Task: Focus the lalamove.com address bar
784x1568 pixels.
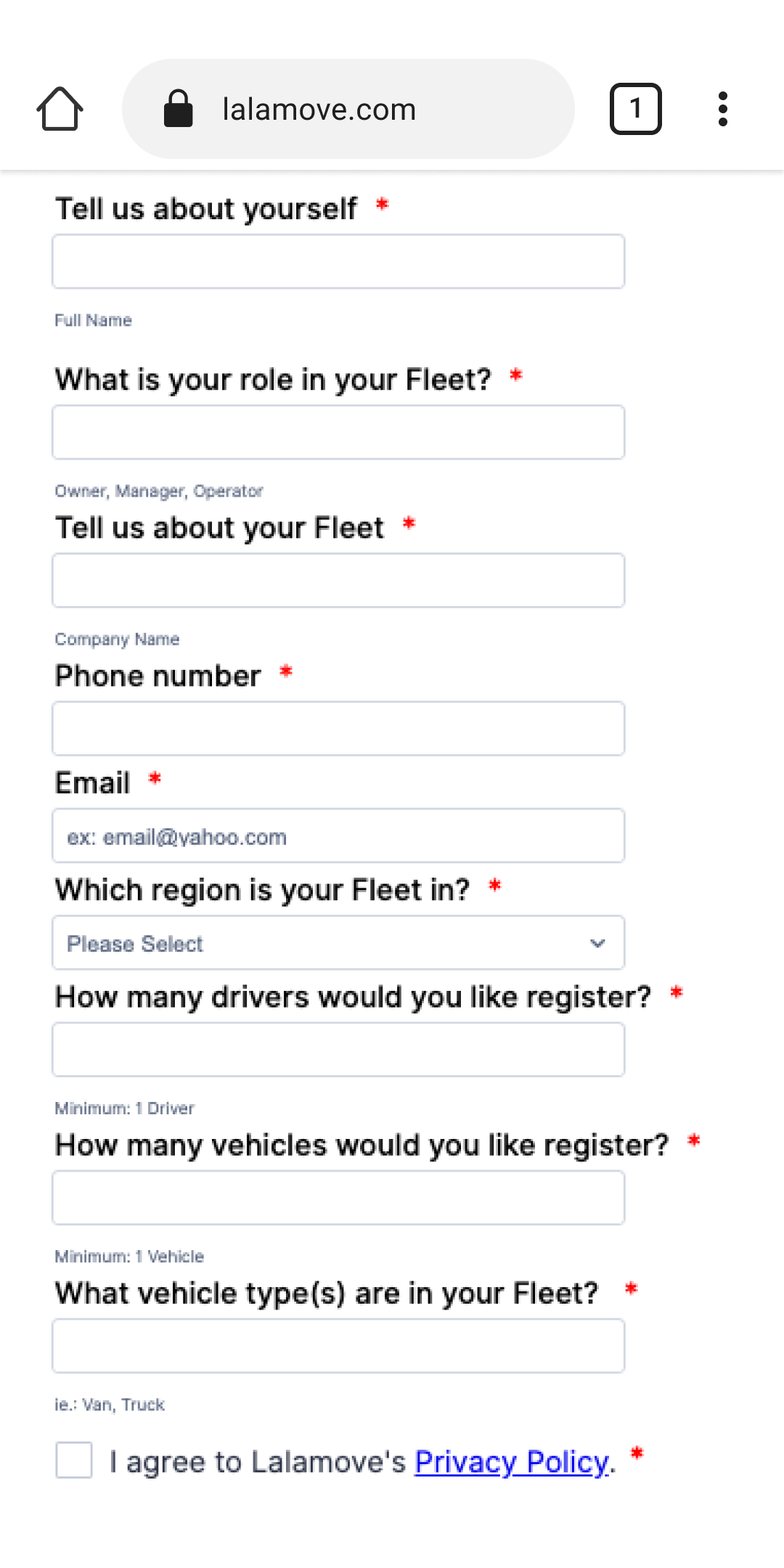Action: click(348, 109)
